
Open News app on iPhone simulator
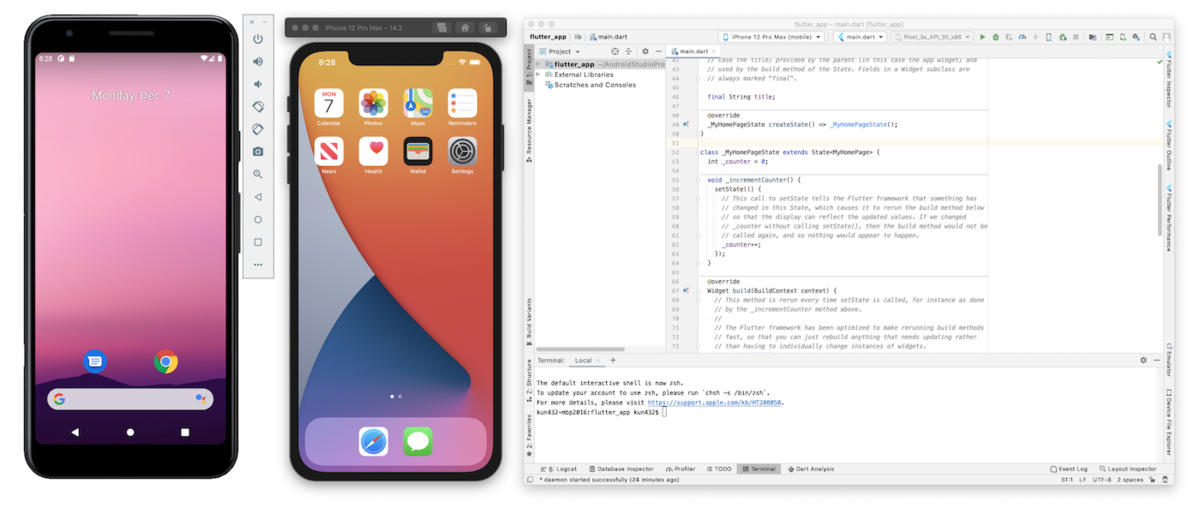[329, 151]
